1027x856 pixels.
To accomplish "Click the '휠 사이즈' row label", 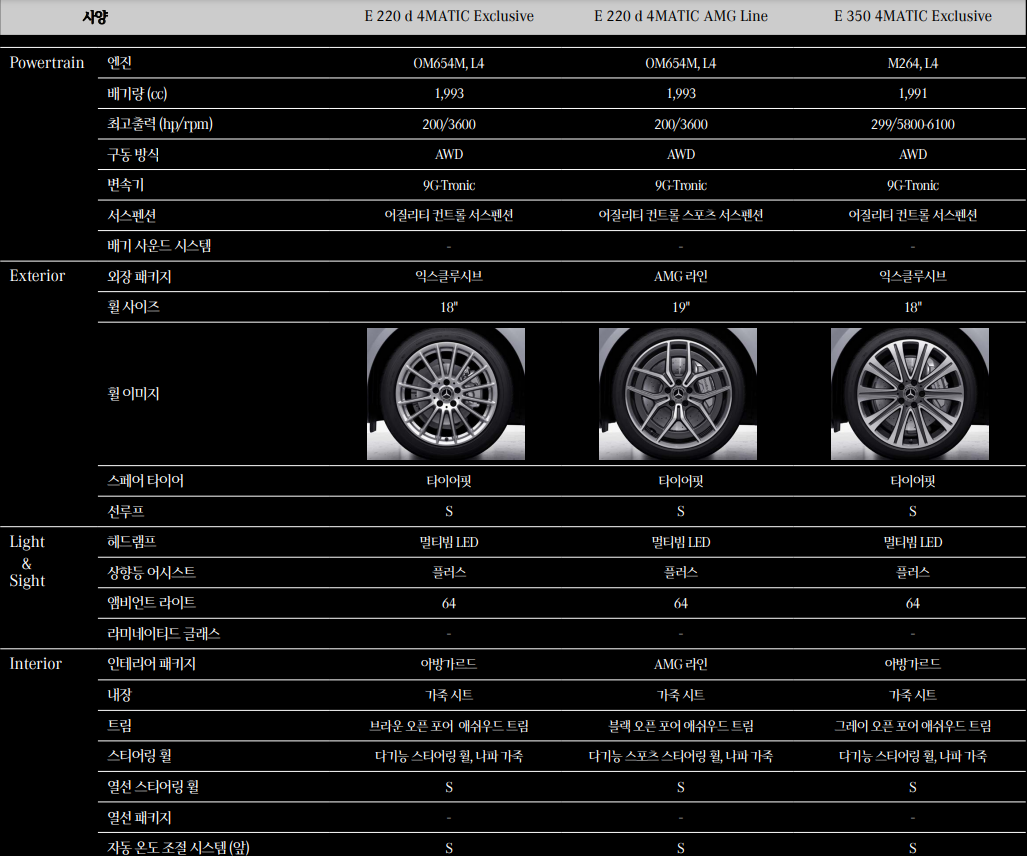I will coord(134,307).
